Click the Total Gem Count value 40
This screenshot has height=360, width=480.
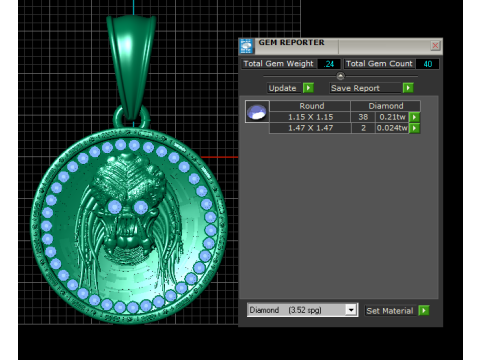point(427,64)
